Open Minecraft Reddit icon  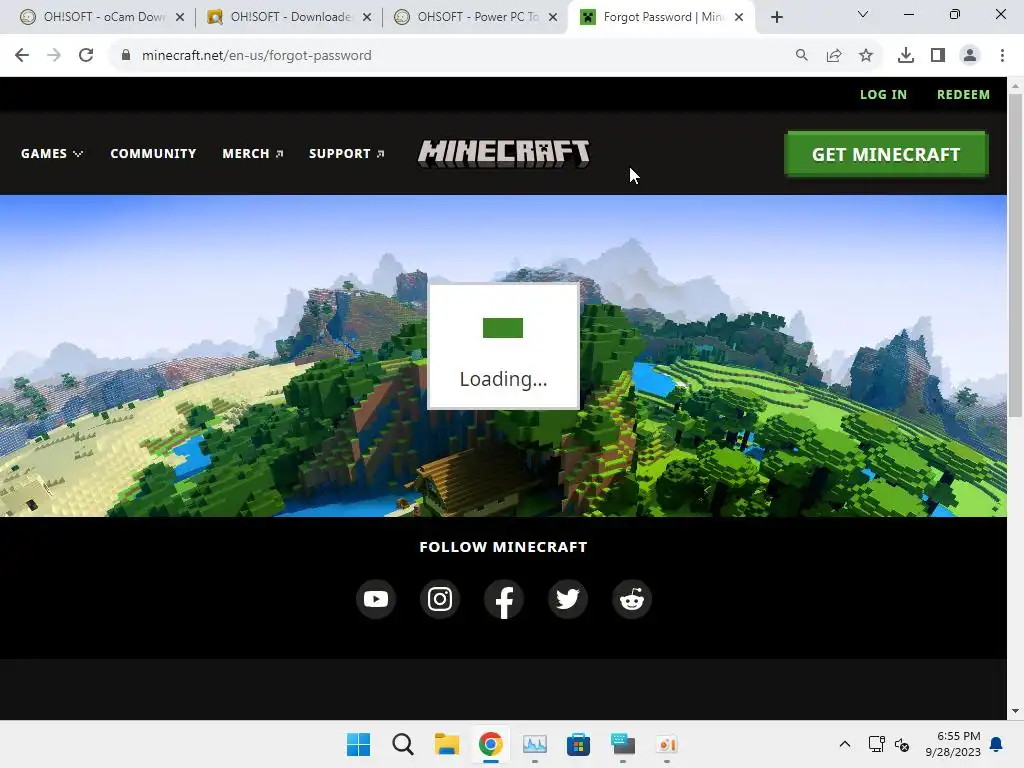(x=632, y=599)
